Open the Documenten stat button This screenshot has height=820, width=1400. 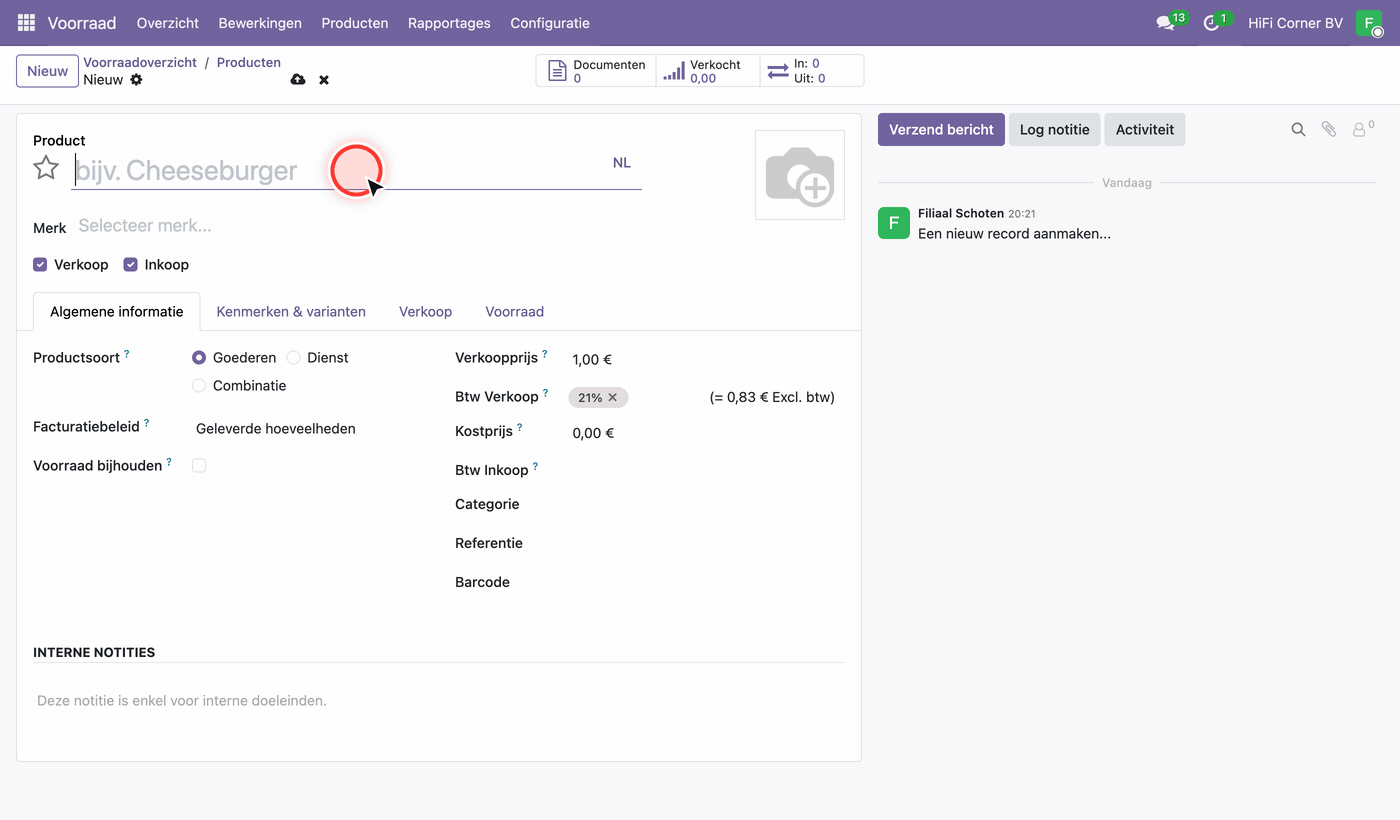tap(597, 71)
